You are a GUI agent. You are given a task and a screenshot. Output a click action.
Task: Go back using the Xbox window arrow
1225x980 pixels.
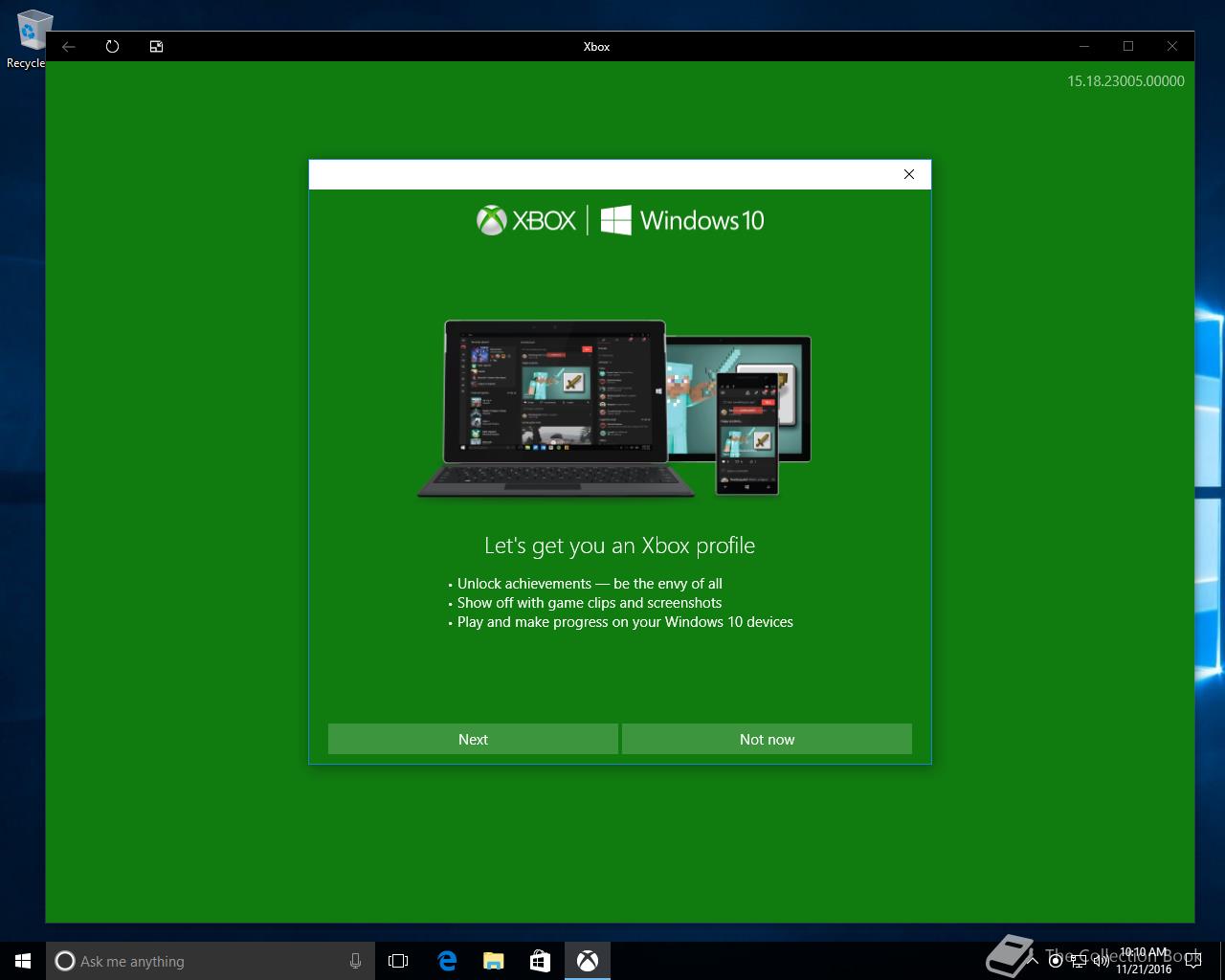click(69, 46)
